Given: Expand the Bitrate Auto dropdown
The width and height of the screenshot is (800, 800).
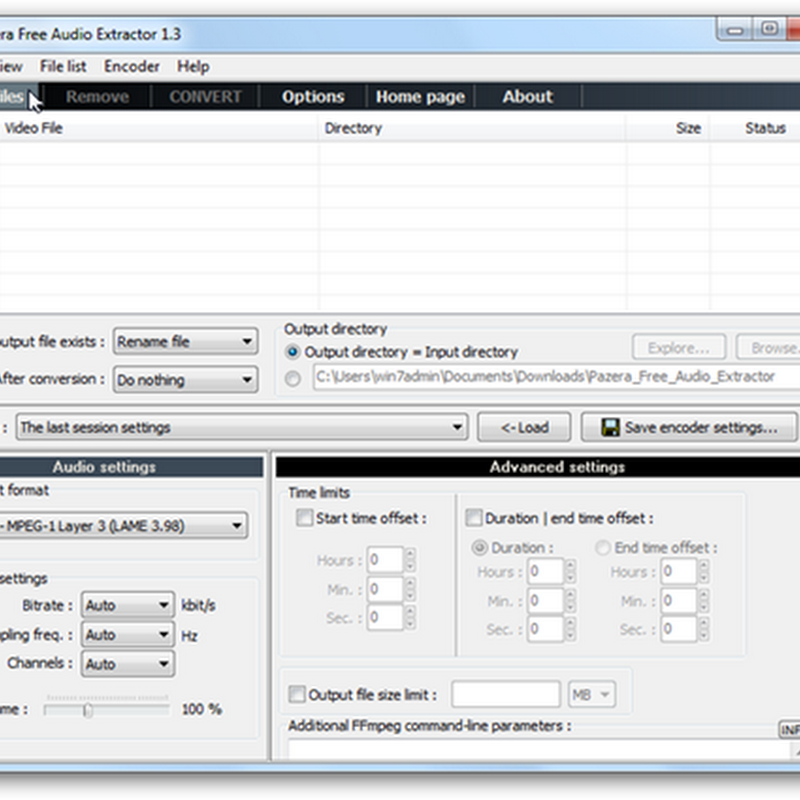Looking at the screenshot, I should [x=127, y=605].
